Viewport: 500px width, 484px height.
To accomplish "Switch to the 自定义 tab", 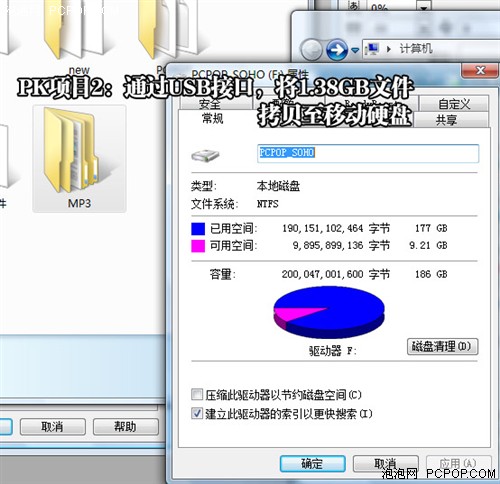I will pos(454,104).
